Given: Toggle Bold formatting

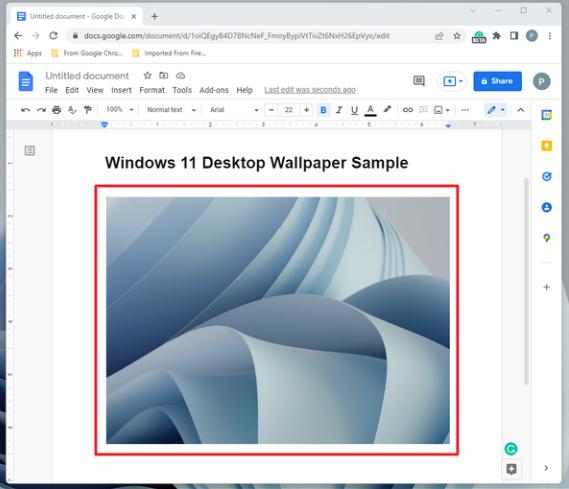Looking at the screenshot, I should (323, 110).
